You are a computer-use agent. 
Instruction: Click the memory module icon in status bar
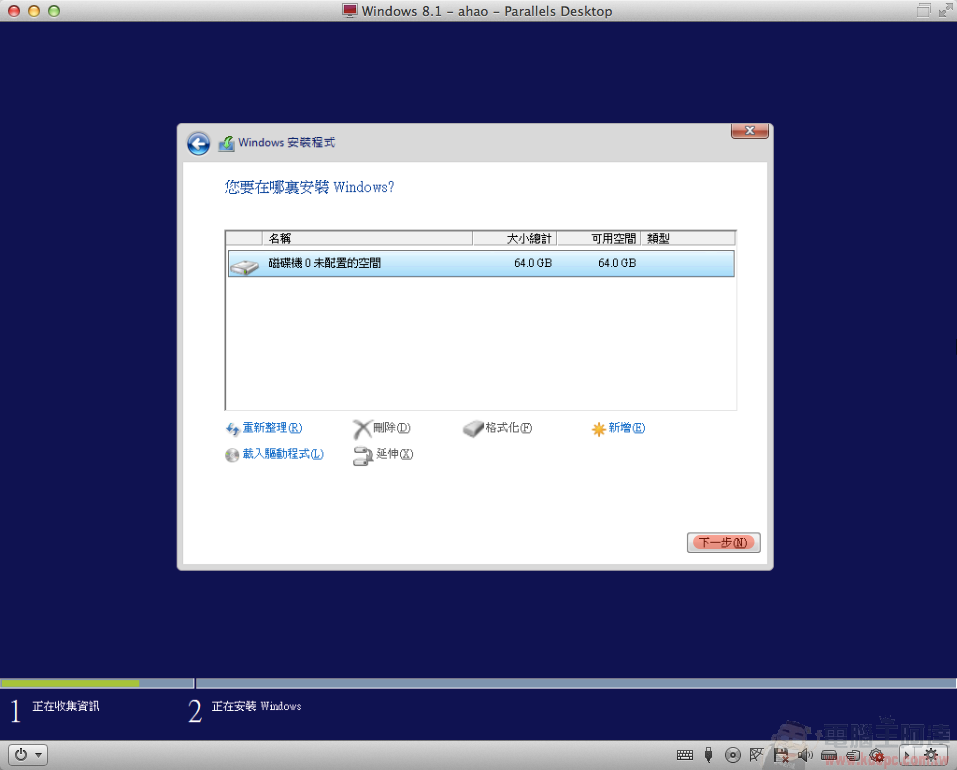point(829,755)
